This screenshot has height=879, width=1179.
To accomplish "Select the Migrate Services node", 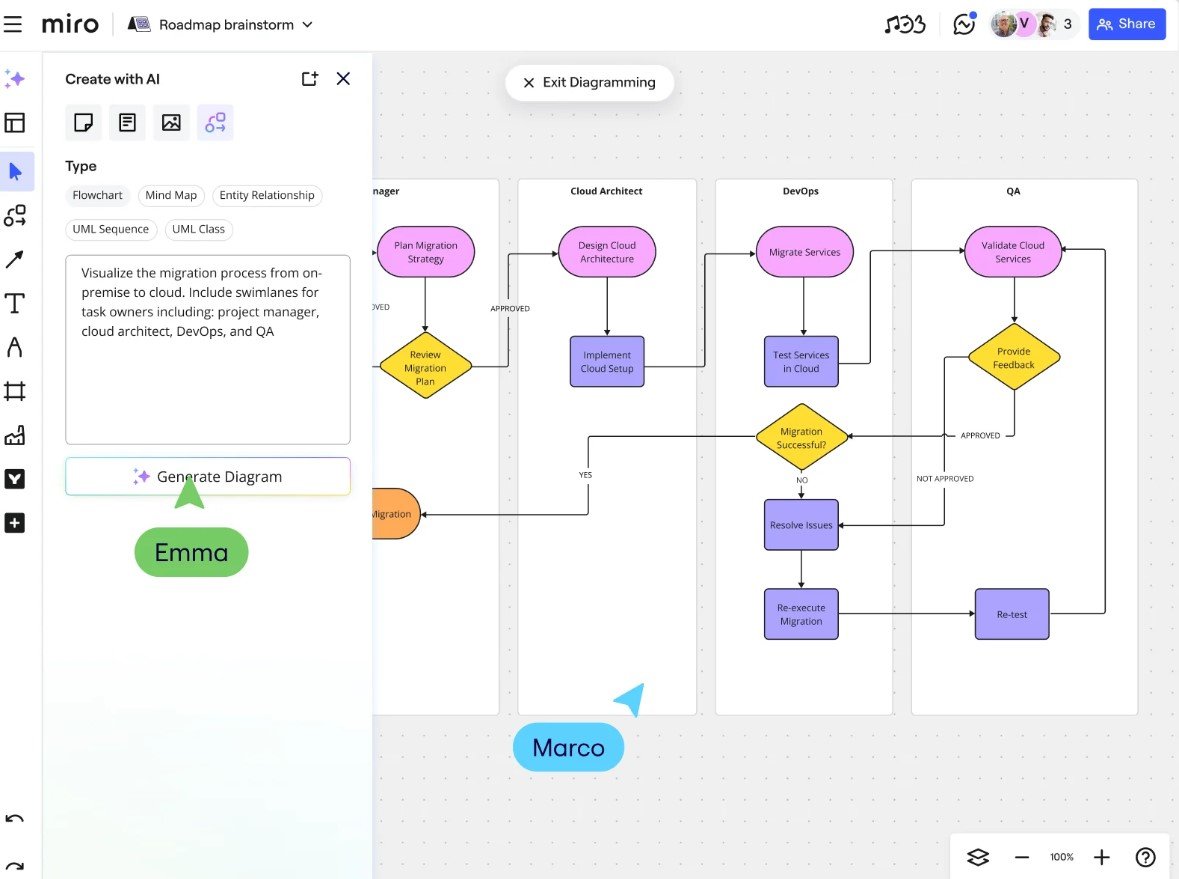I will [805, 252].
